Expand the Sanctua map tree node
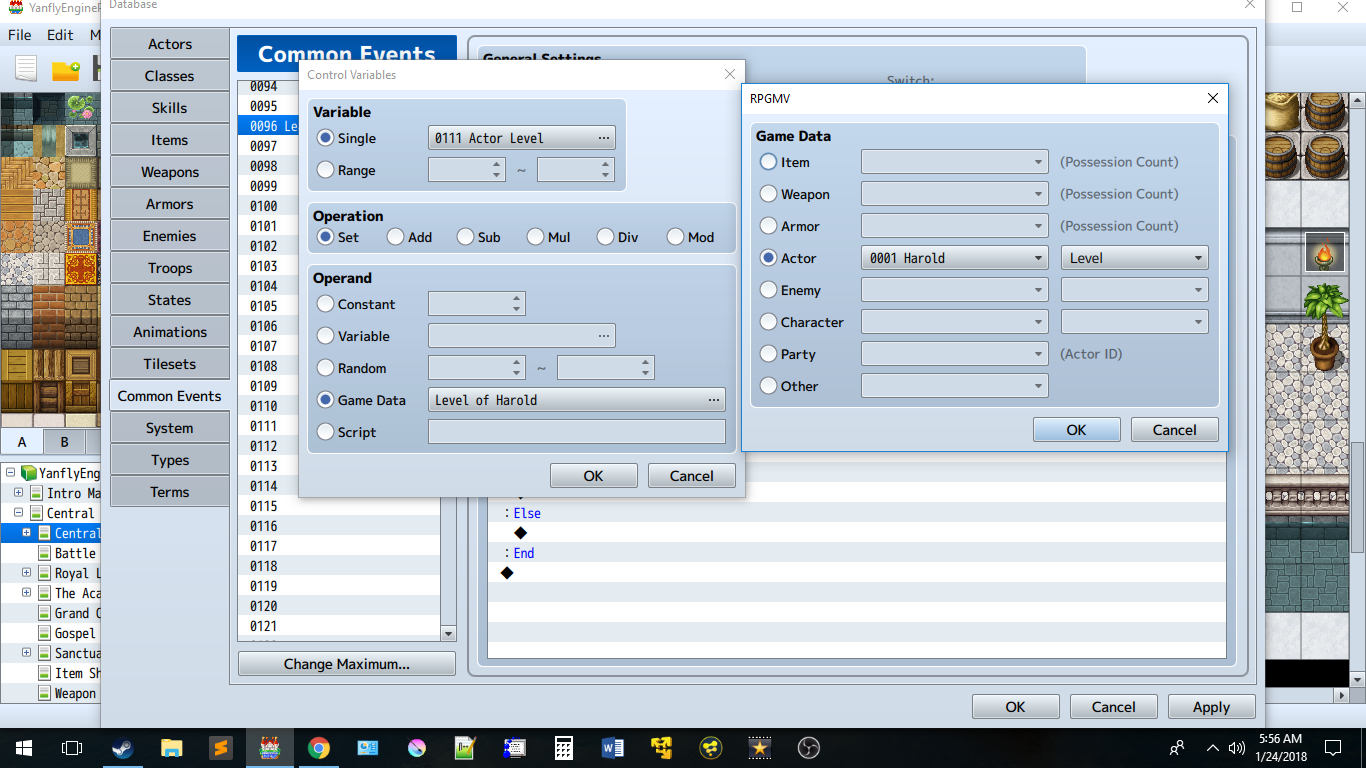The width and height of the screenshot is (1366, 768). tap(27, 653)
